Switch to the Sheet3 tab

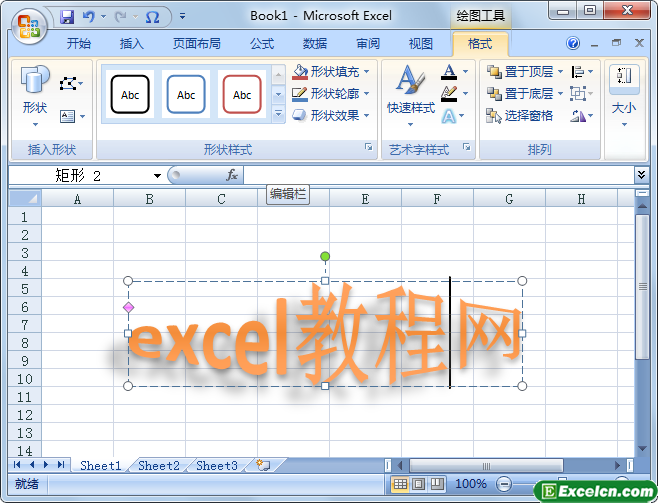(x=217, y=466)
